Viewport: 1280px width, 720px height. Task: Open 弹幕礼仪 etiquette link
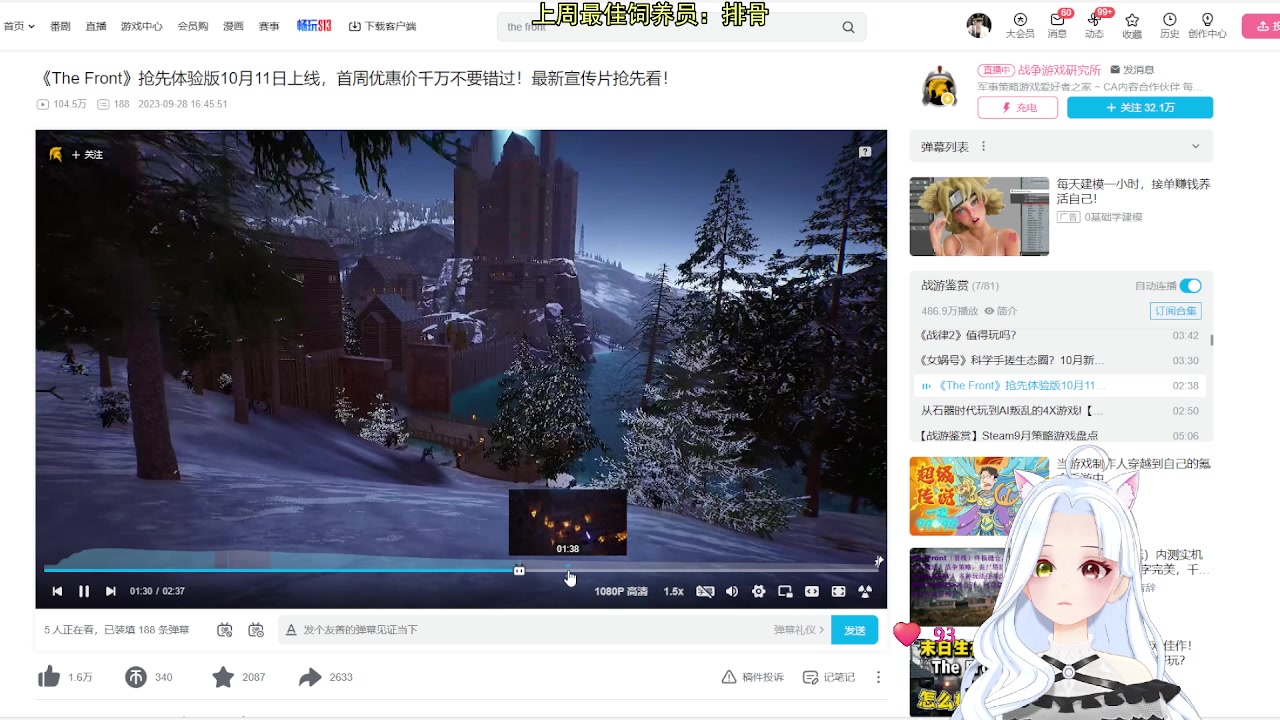pyautogui.click(x=799, y=630)
